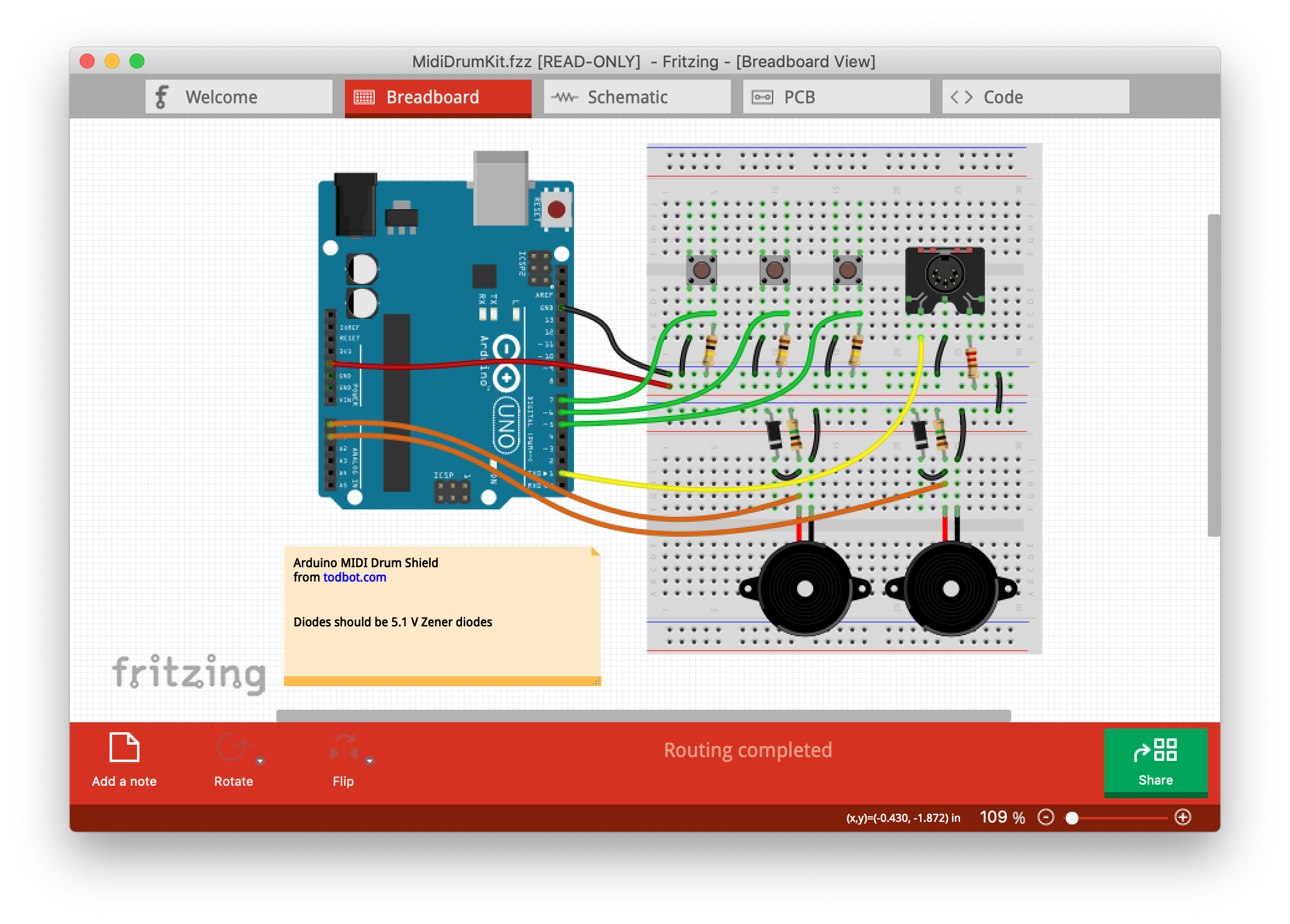The width and height of the screenshot is (1290, 924).
Task: Select the Arduino USB connector
Action: coord(501,188)
